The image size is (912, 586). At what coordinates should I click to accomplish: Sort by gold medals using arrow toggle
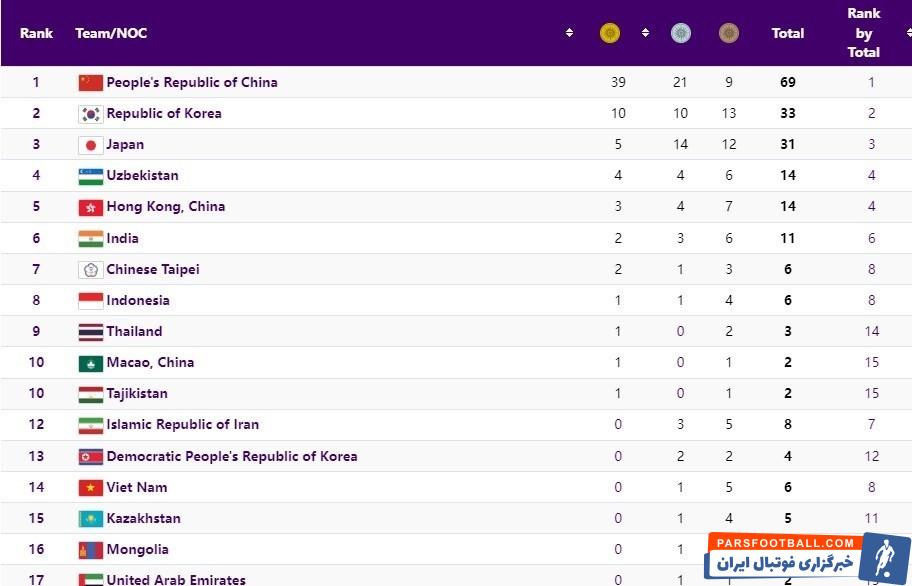point(646,33)
